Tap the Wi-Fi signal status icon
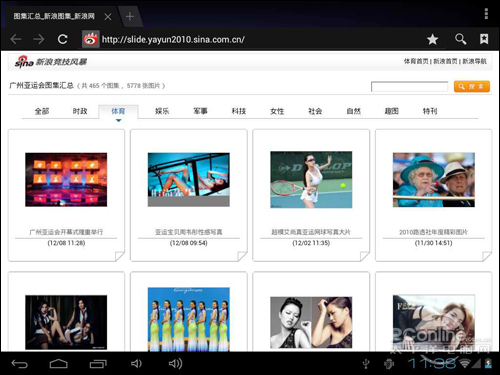 click(465, 363)
